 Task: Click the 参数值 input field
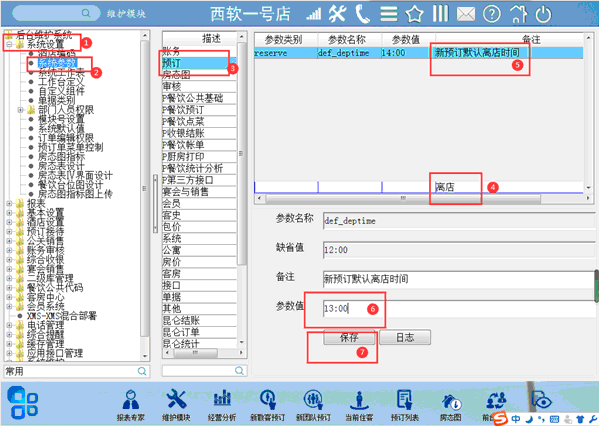[x=459, y=308]
